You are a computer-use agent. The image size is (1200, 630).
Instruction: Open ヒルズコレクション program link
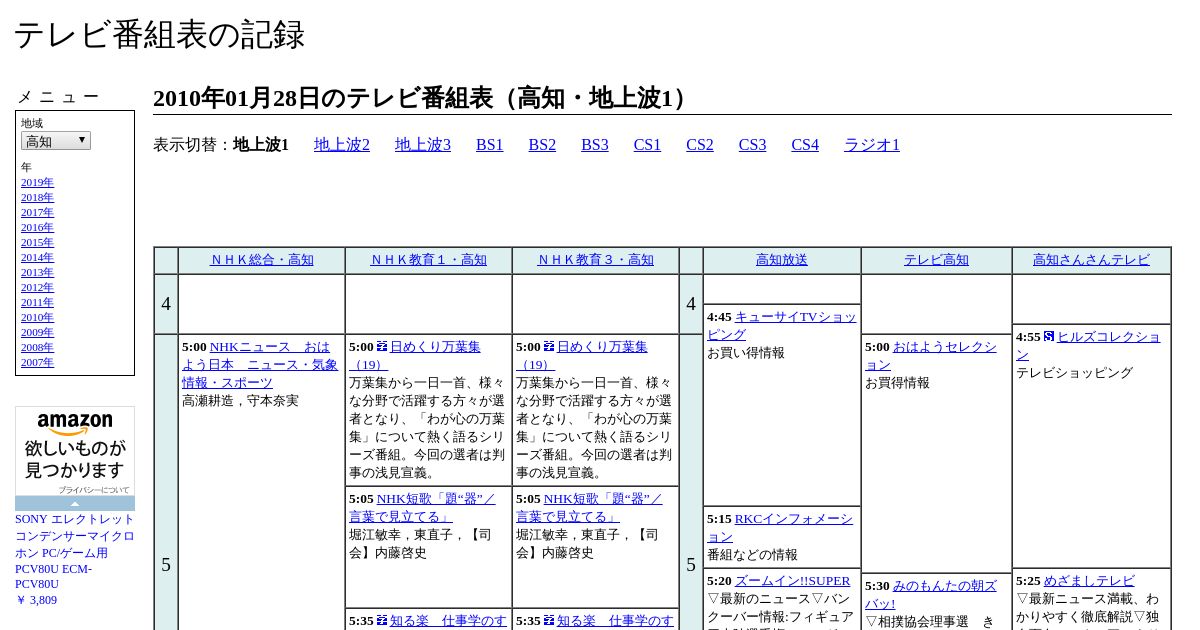(x=1089, y=346)
